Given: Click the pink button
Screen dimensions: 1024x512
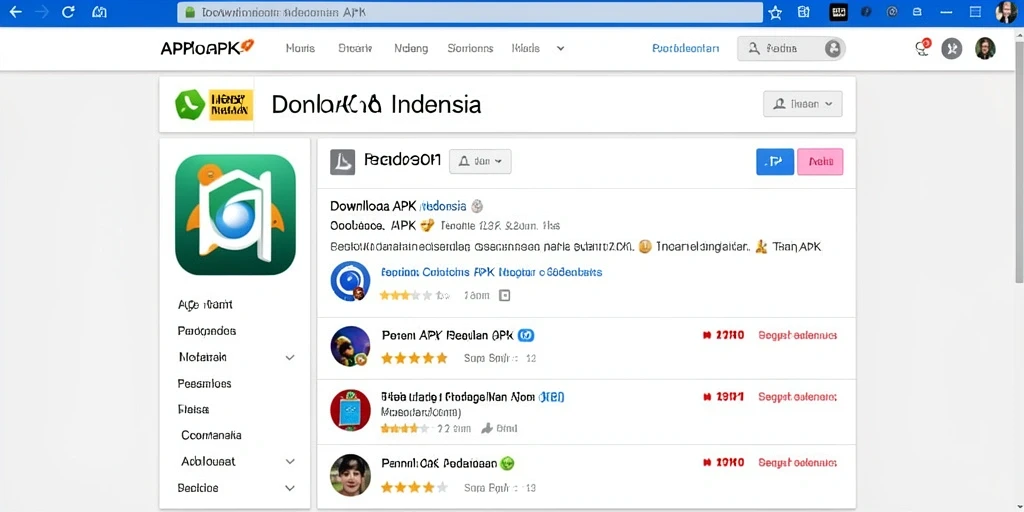Looking at the screenshot, I should pyautogui.click(x=820, y=162).
